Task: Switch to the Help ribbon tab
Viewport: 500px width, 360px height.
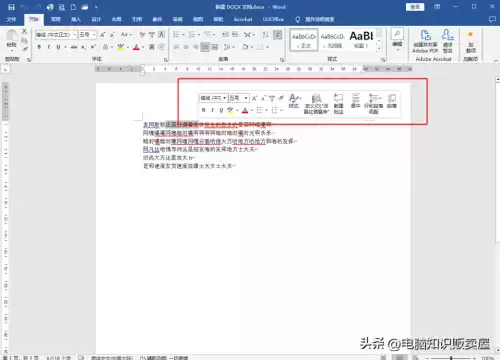Action: (218, 19)
